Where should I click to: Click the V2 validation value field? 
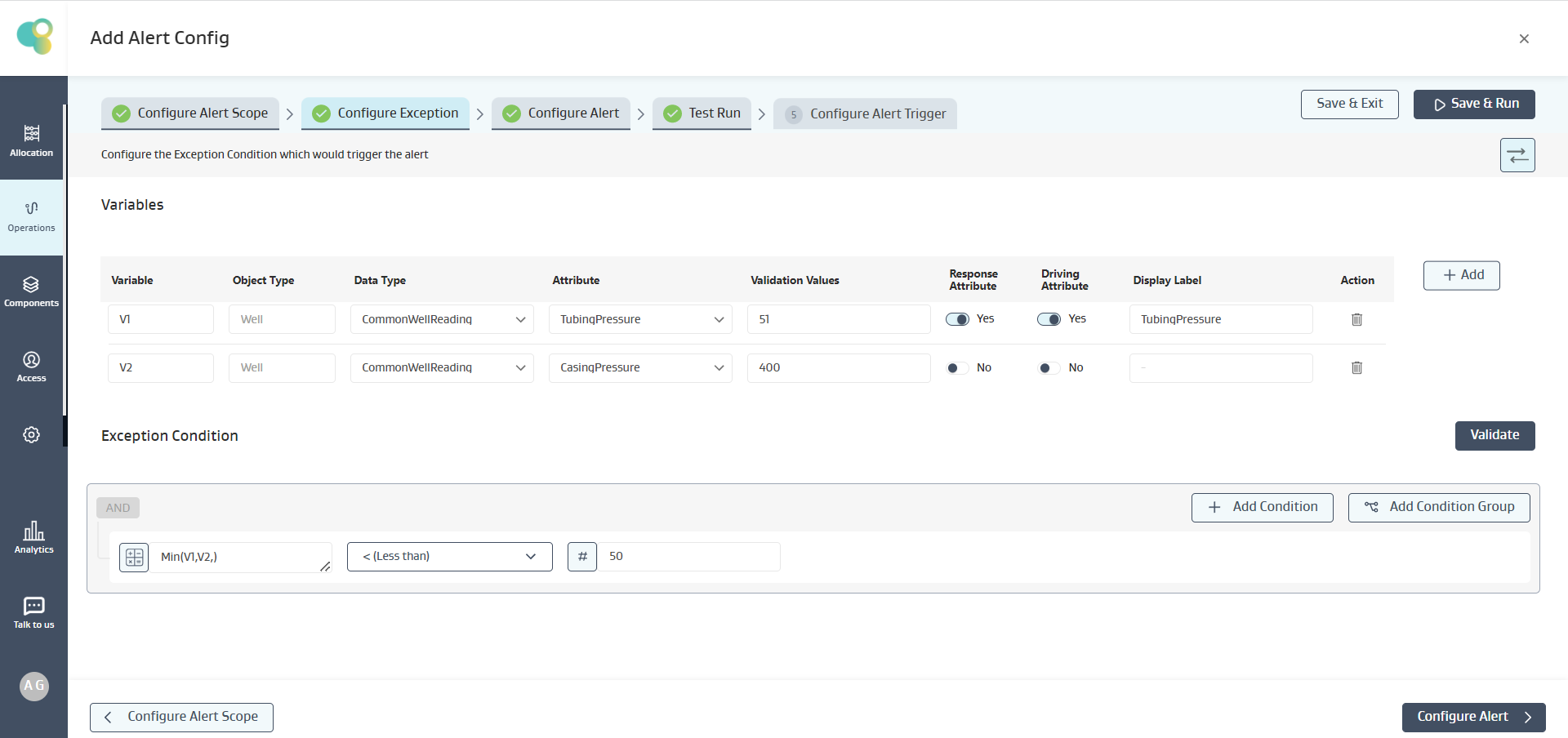tap(838, 368)
